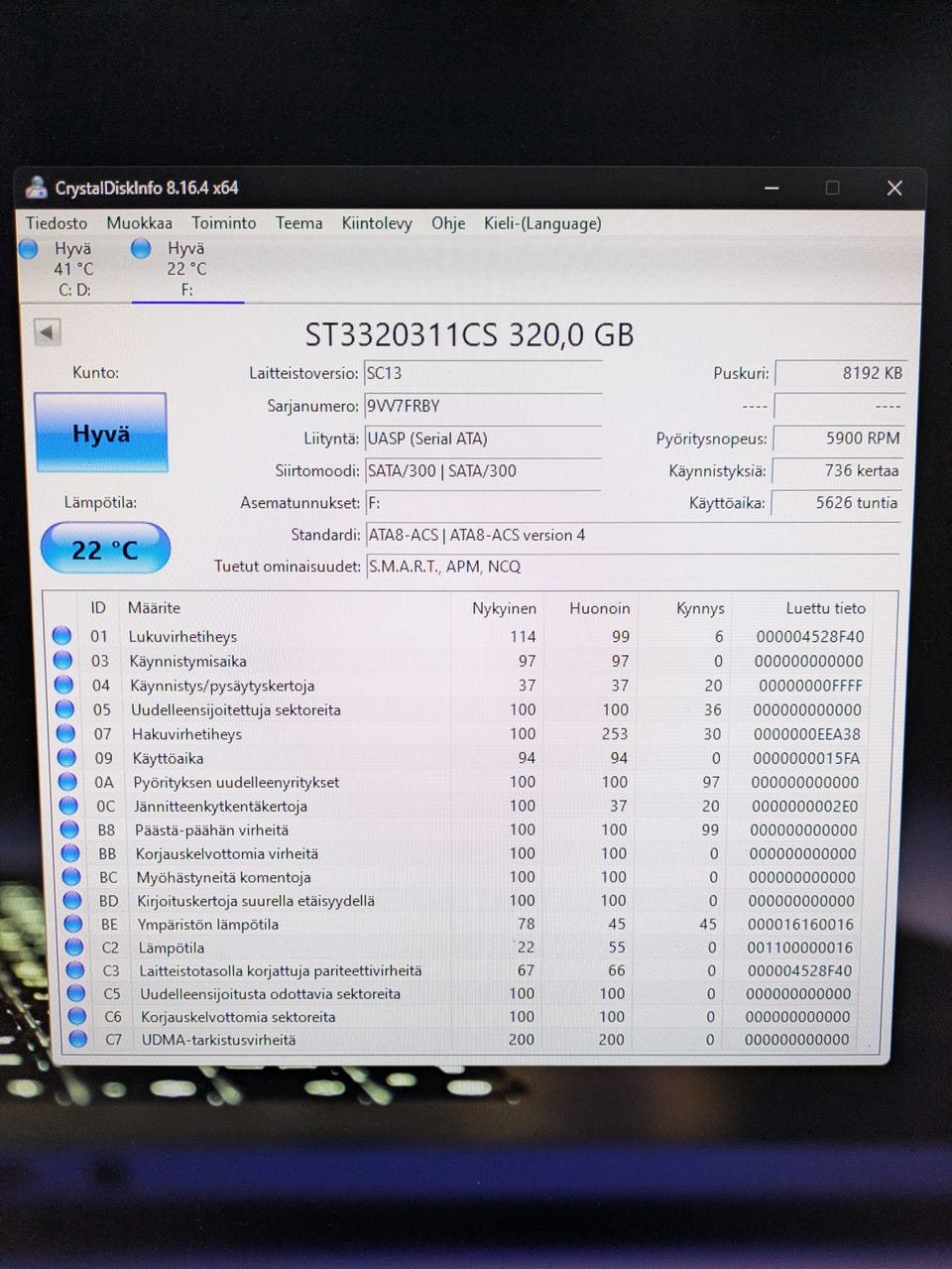This screenshot has height=1269, width=952.
Task: Click the Liityntä field UASP (Serial ATA)
Action: click(x=483, y=439)
